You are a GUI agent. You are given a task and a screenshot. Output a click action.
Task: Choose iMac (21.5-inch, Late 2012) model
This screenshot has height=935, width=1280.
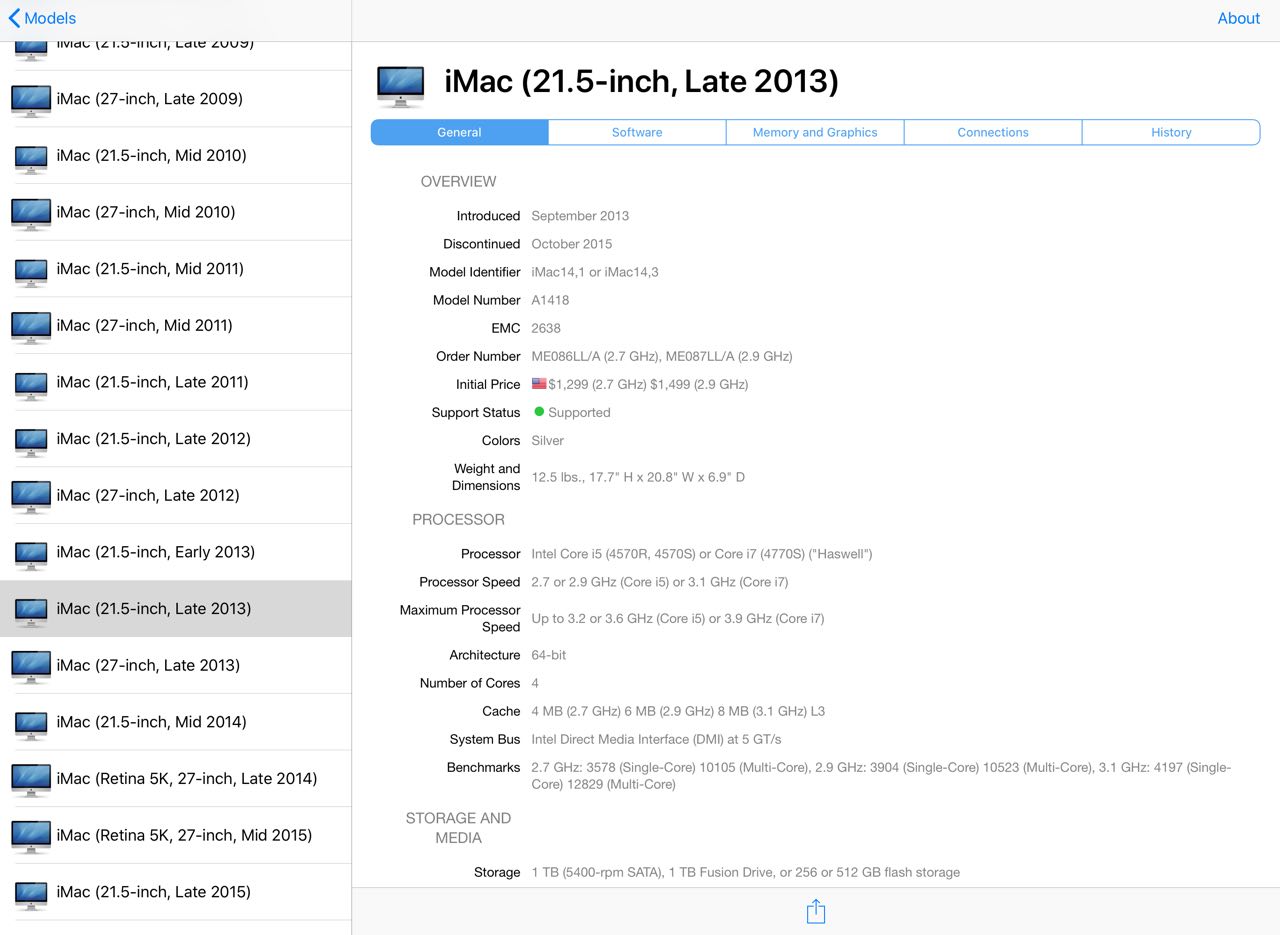coord(176,438)
